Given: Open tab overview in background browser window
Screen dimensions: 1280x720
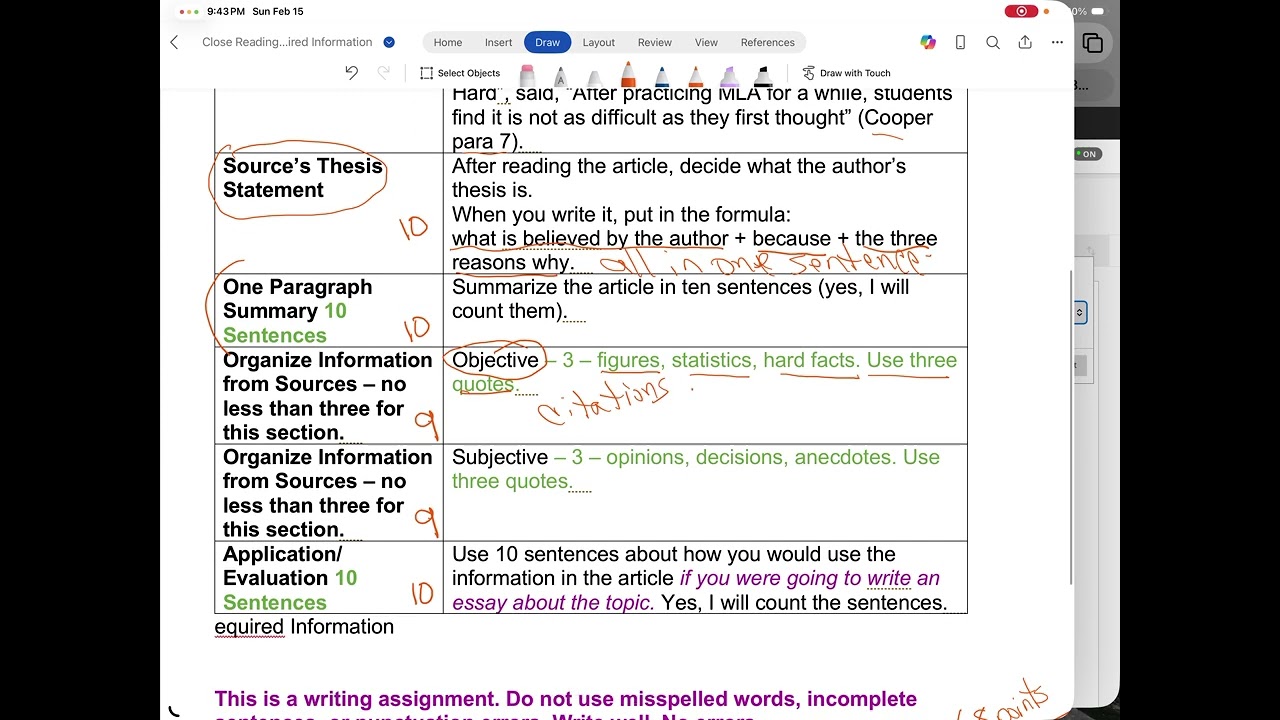Looking at the screenshot, I should pos(1093,43).
